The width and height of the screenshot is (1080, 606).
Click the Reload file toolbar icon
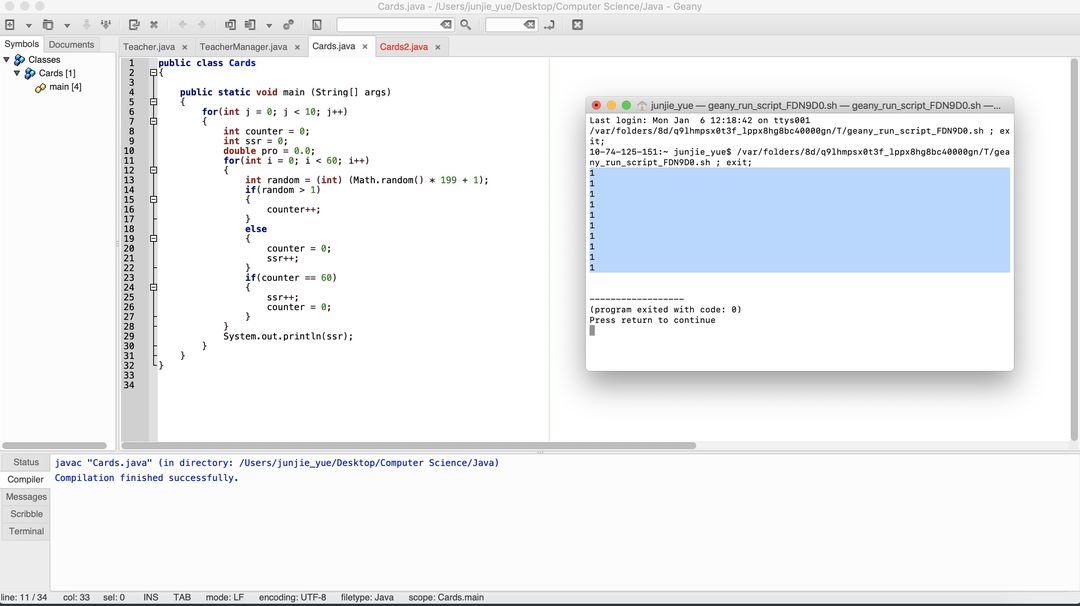(x=134, y=25)
